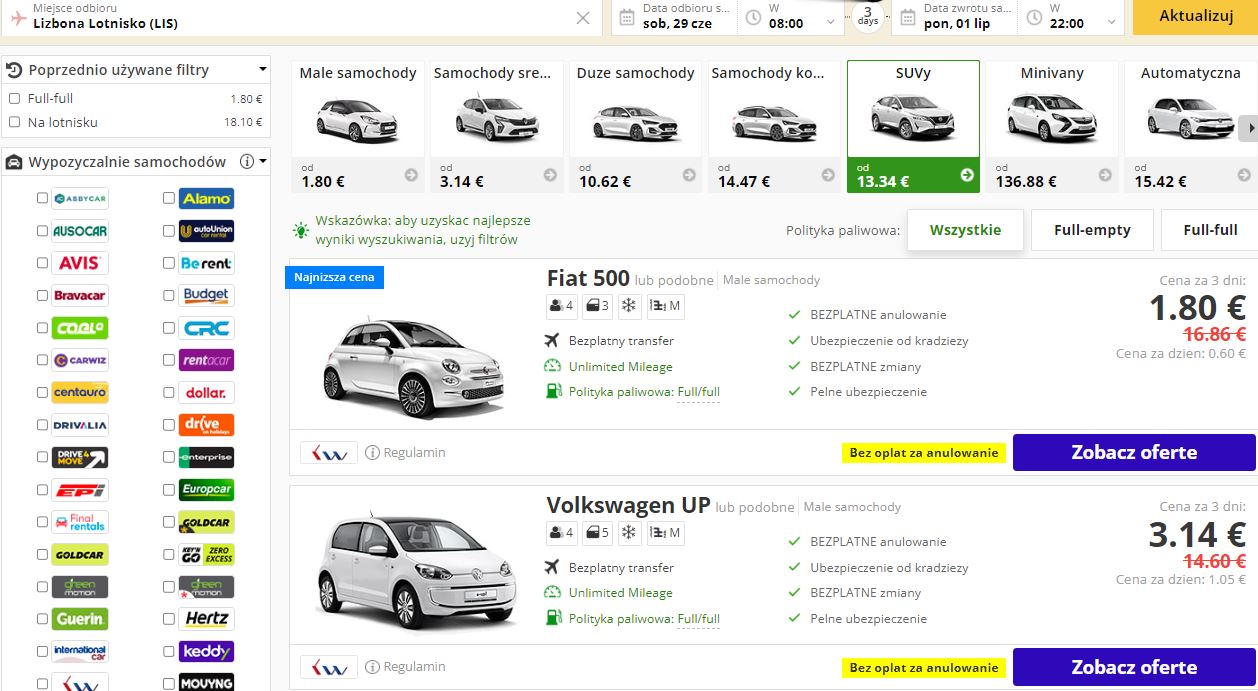Click the Final Rentals logo

(x=80, y=522)
